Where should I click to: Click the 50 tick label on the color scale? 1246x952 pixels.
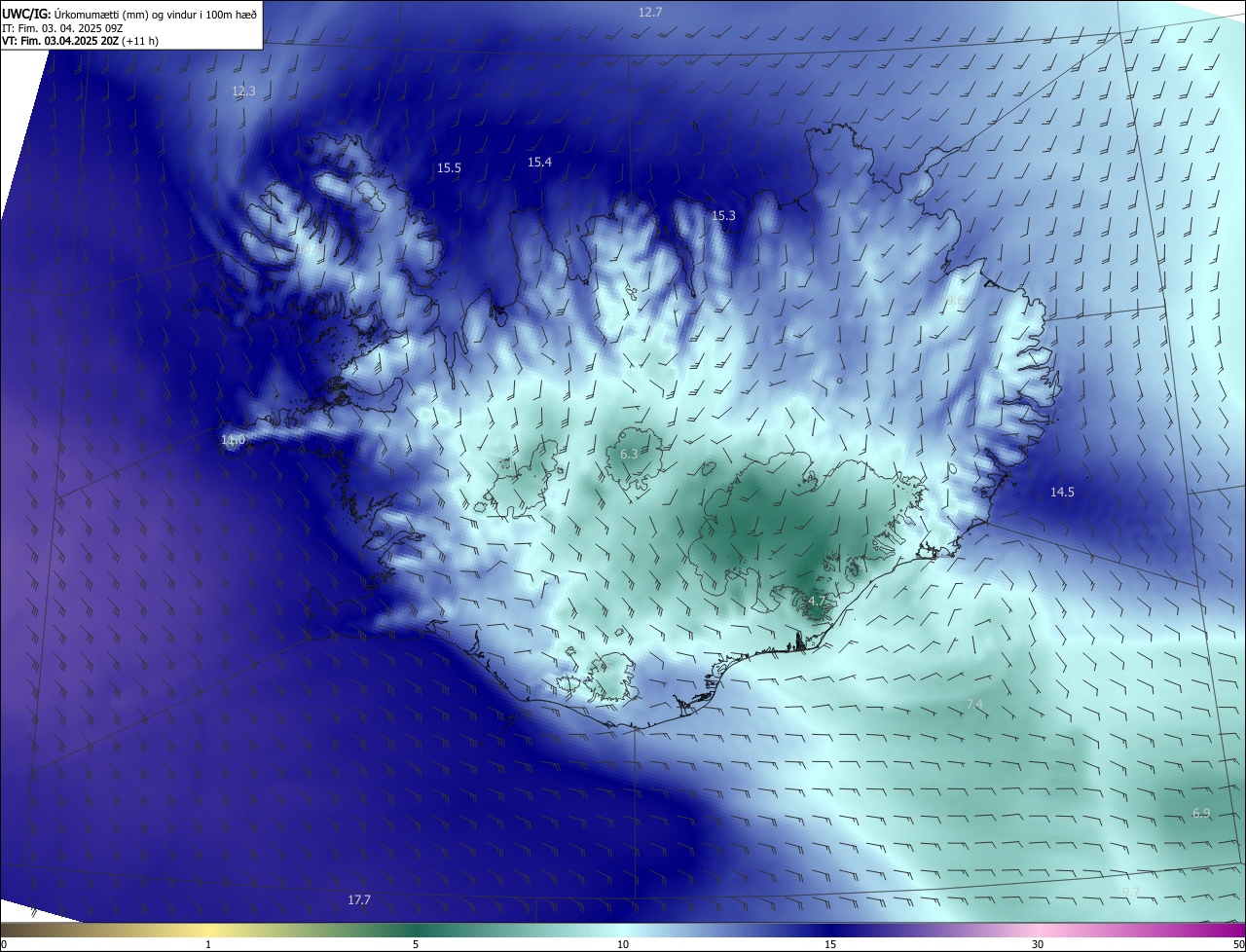tap(1238, 944)
